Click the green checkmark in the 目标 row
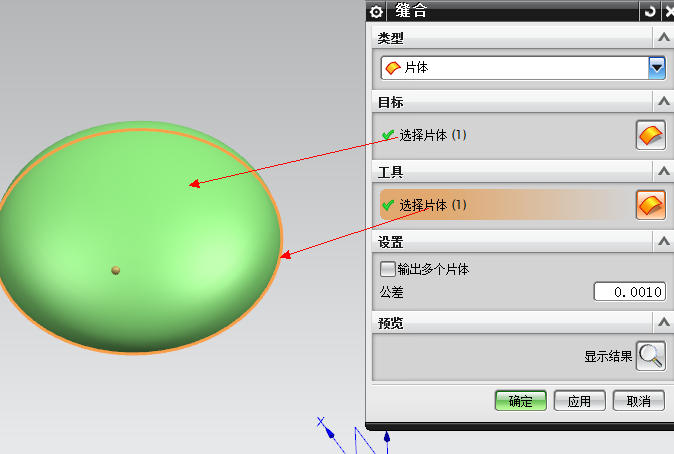674x454 pixels. click(x=388, y=135)
